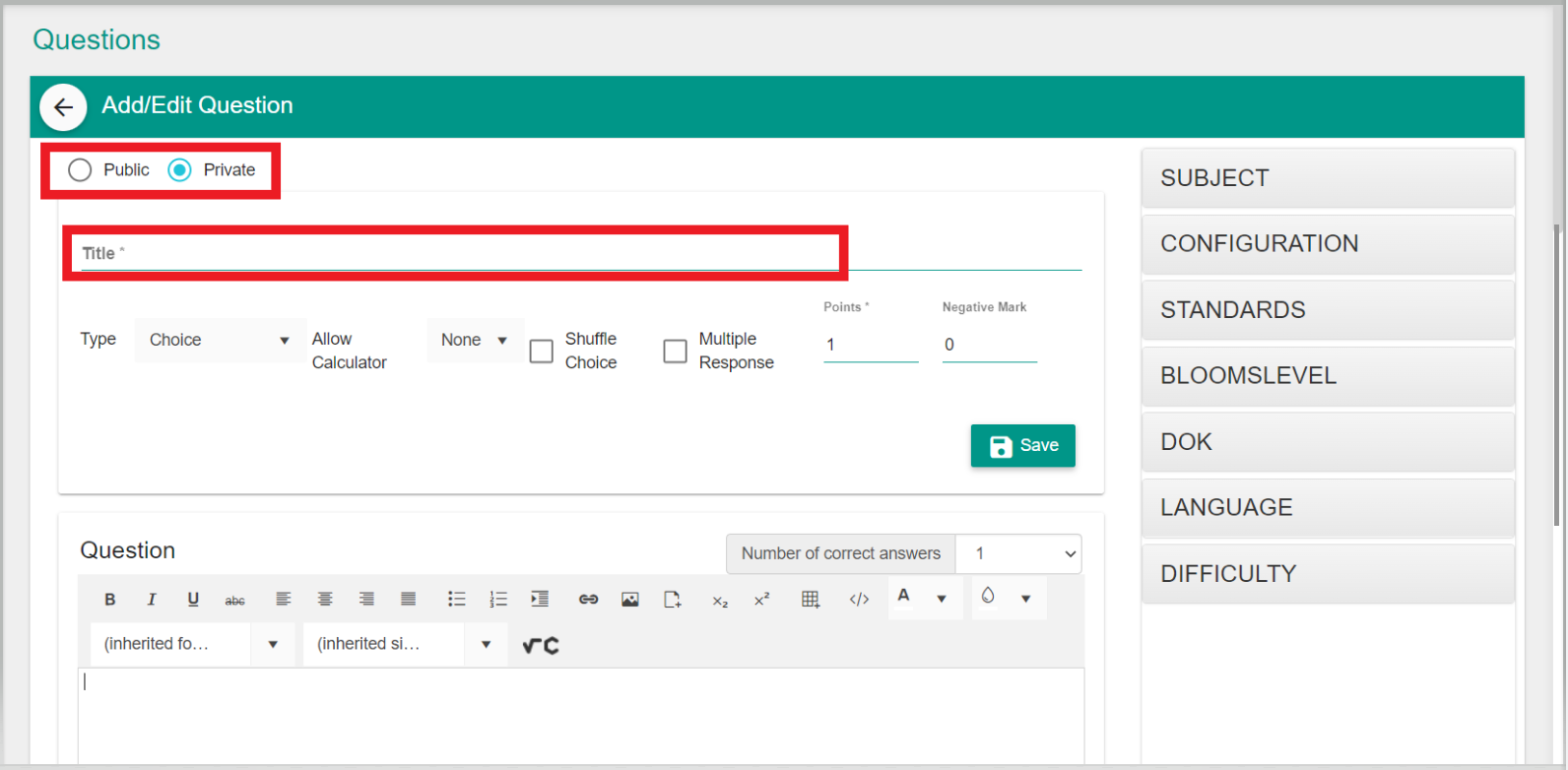Create a table with the table icon
Screen dimensions: 1568x770
[811, 600]
